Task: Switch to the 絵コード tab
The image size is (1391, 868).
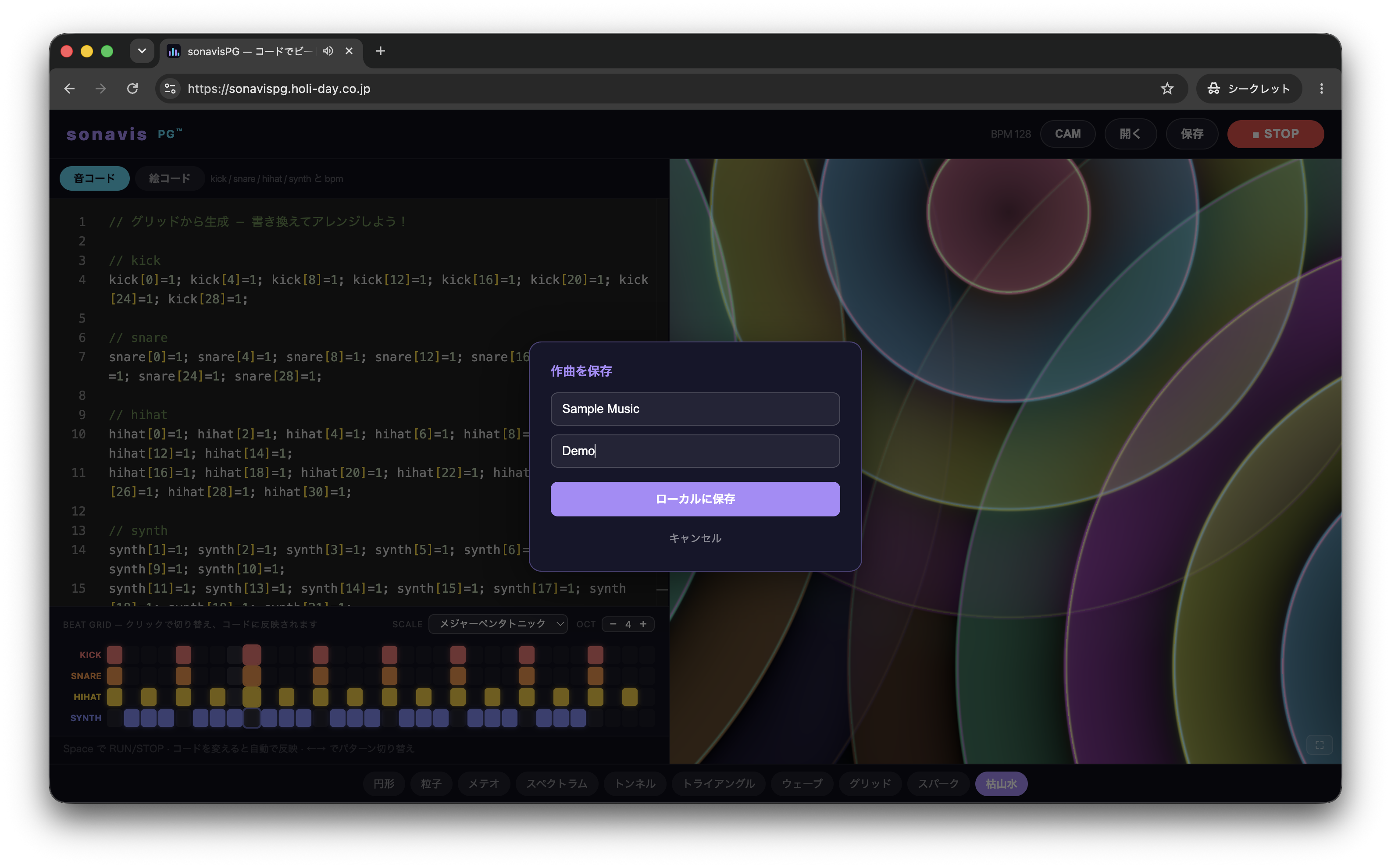Action: (x=169, y=178)
